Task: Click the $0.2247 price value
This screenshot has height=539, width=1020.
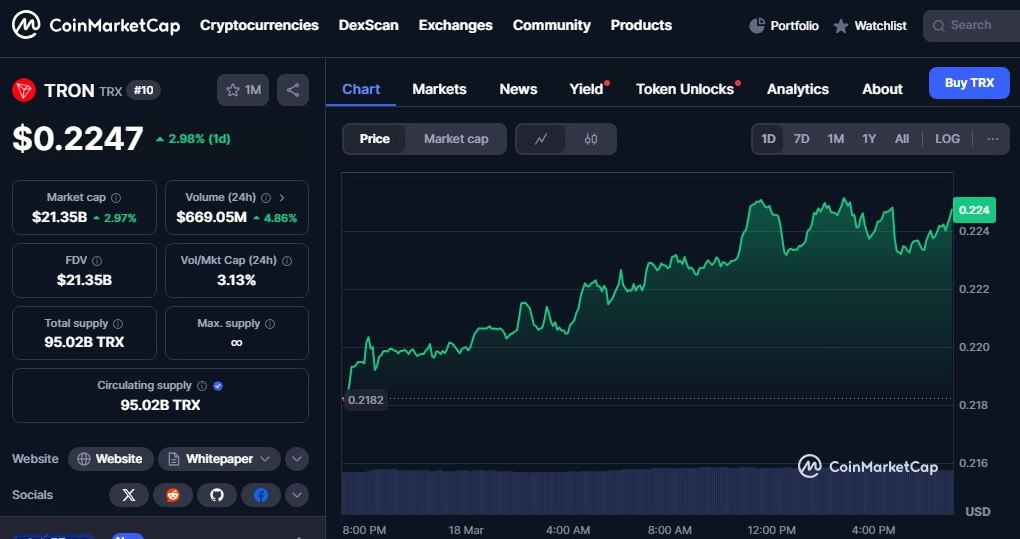Action: (x=77, y=138)
